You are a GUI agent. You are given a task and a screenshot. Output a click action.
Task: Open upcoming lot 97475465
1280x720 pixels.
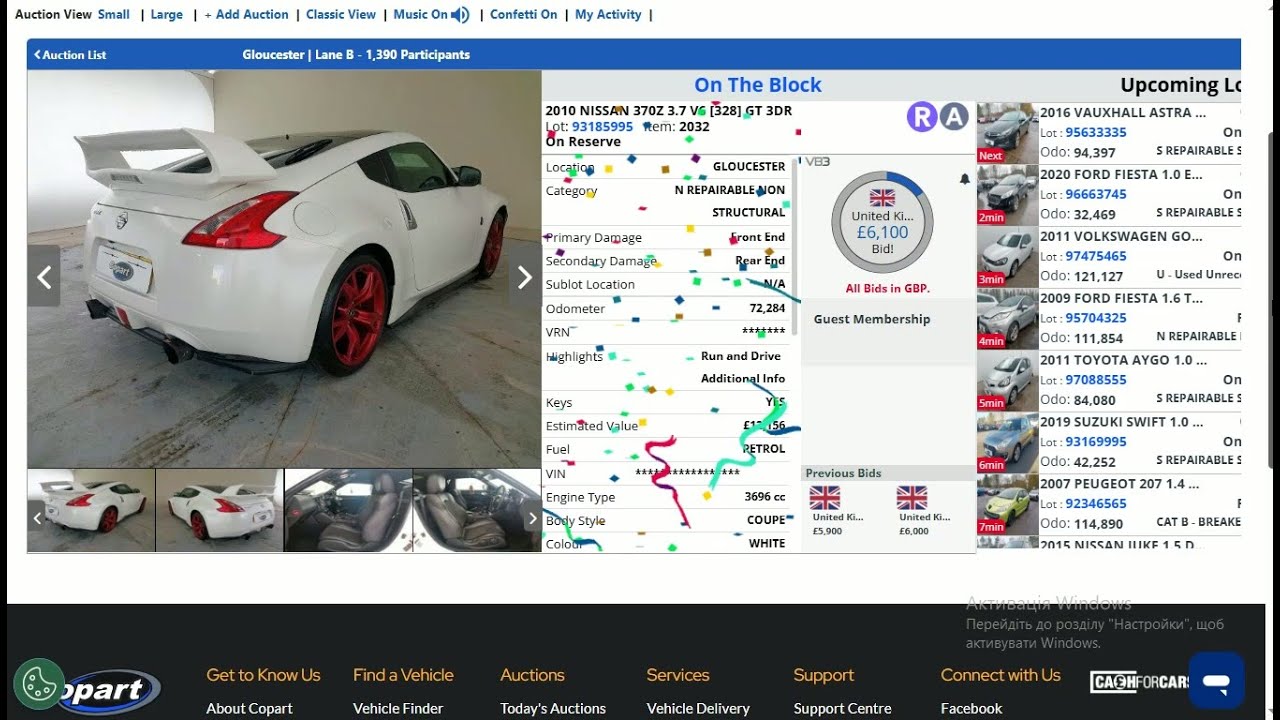coord(1096,256)
